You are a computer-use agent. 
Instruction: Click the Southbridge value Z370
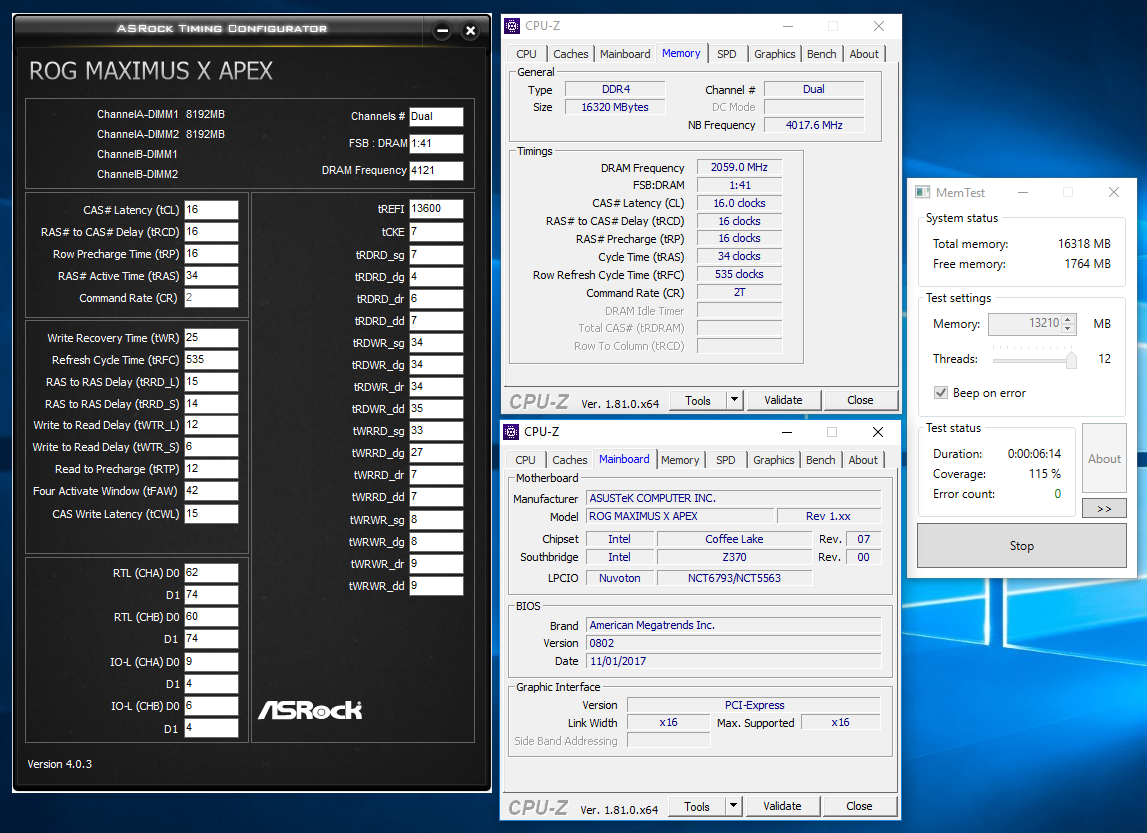click(734, 557)
